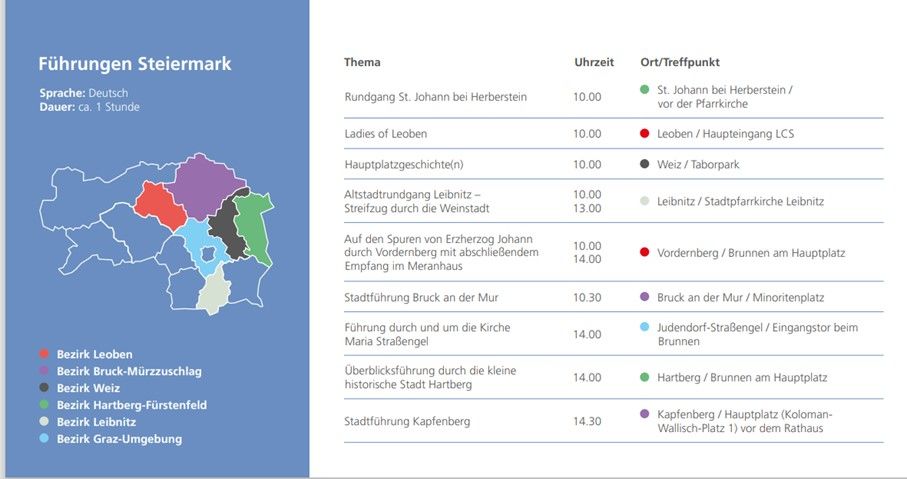Click the red Bezirk Leoben legend dot

click(44, 354)
